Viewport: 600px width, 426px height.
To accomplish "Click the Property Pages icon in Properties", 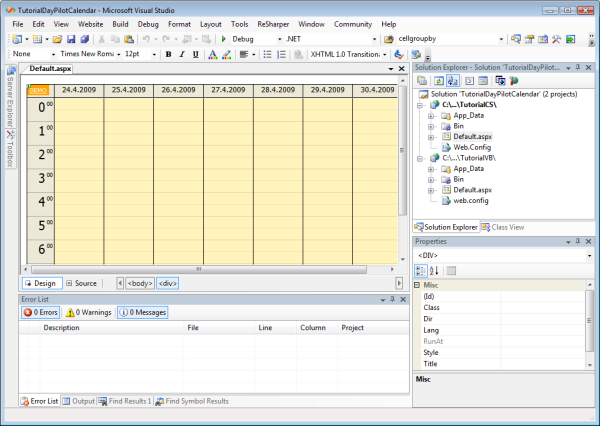I will pyautogui.click(x=451, y=271).
